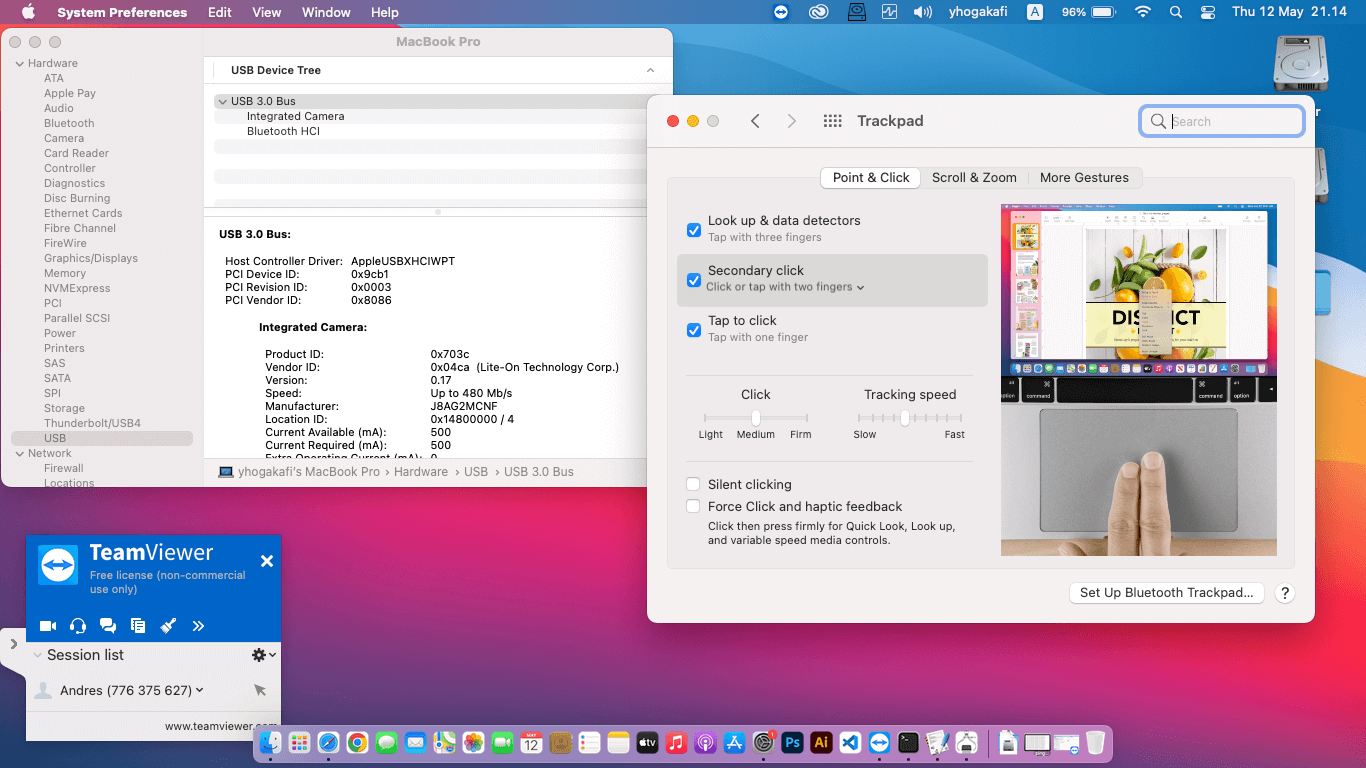This screenshot has height=768, width=1366.
Task: Click the TeamViewer video camera icon
Action: (47, 626)
